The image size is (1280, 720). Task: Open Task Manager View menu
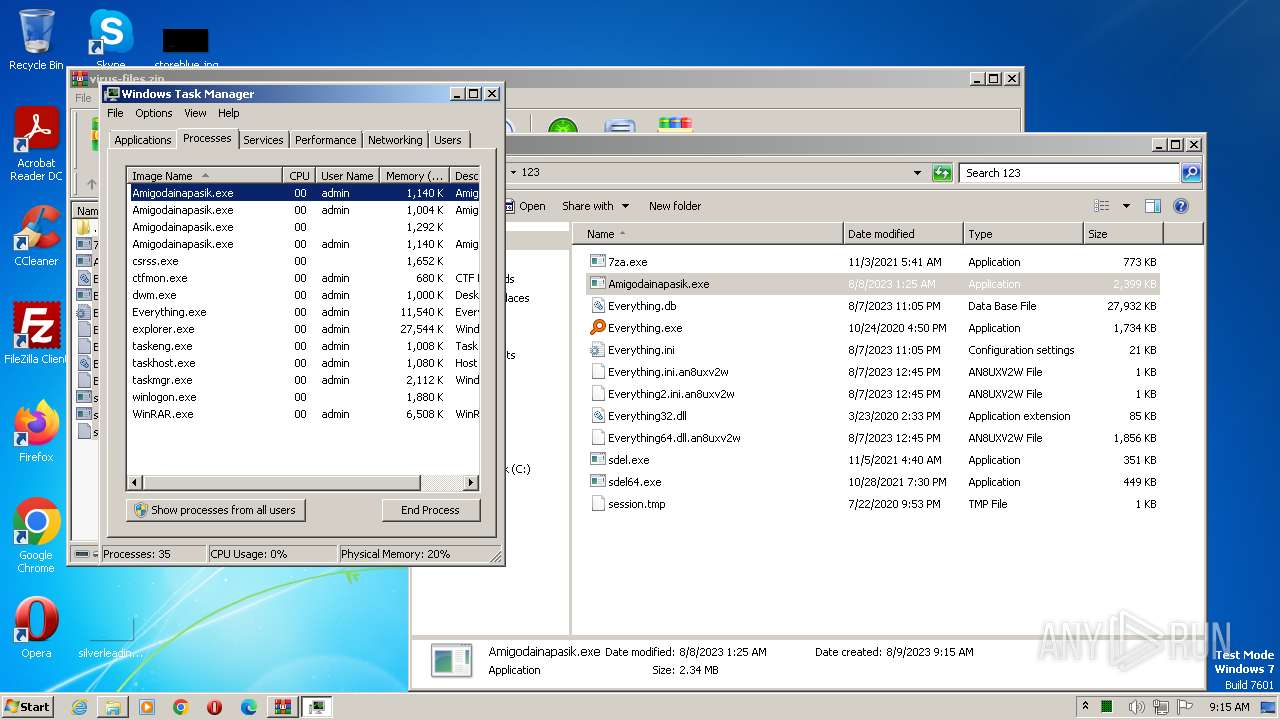195,113
